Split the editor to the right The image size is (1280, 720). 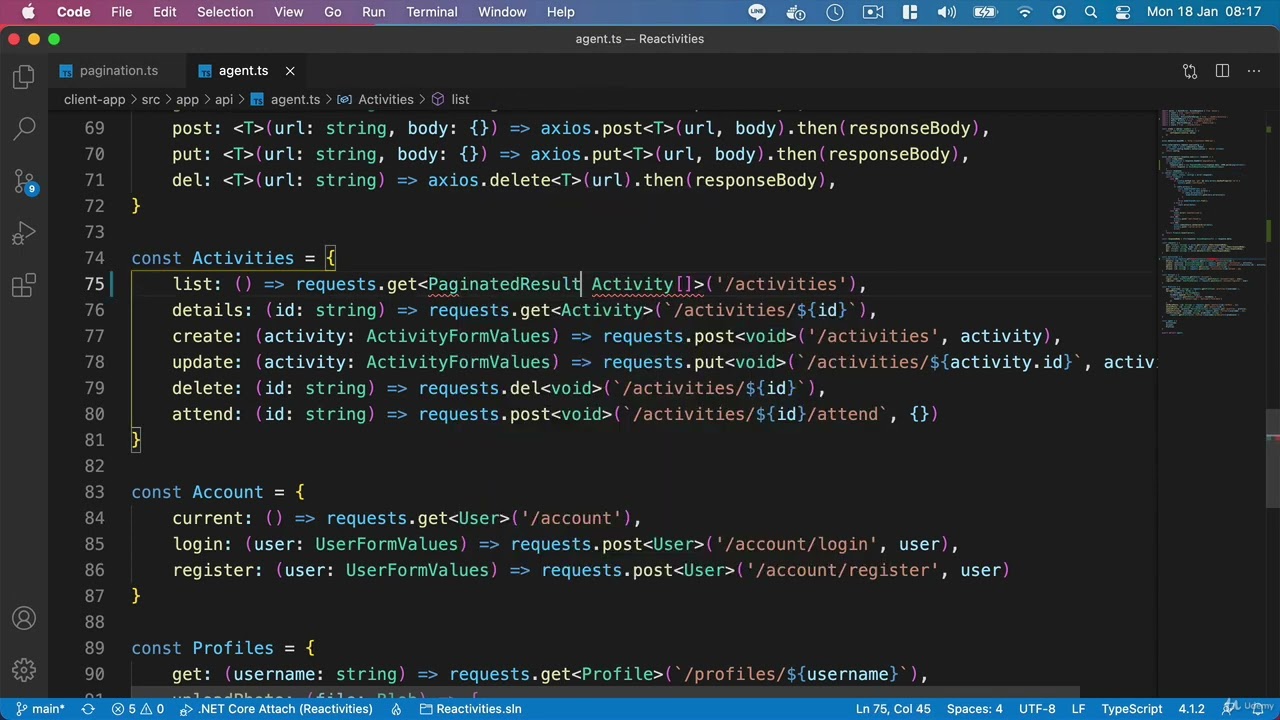point(1222,71)
